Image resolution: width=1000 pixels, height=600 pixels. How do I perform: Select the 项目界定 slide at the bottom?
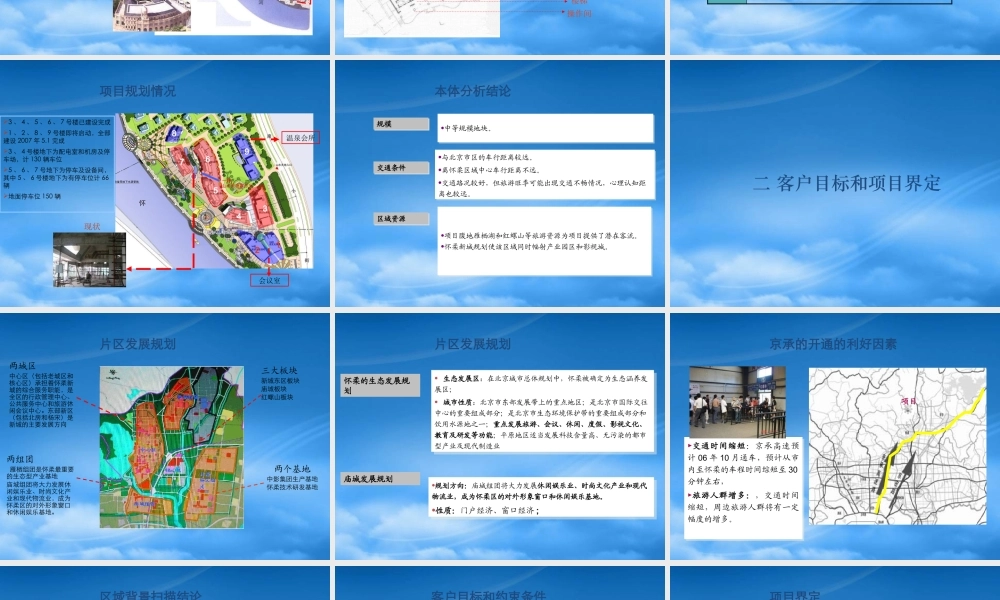tap(835, 583)
